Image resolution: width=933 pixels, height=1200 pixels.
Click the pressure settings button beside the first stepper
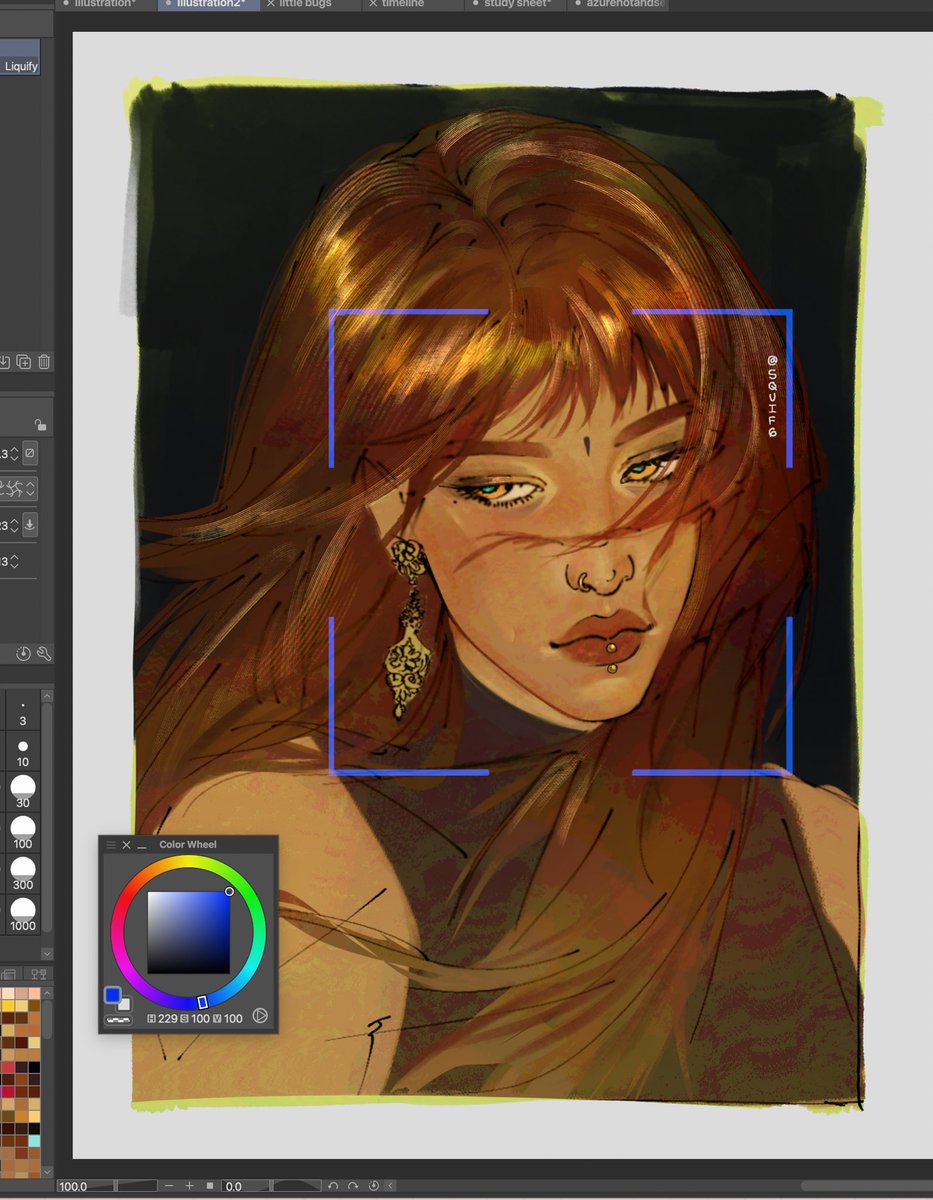coord(30,453)
